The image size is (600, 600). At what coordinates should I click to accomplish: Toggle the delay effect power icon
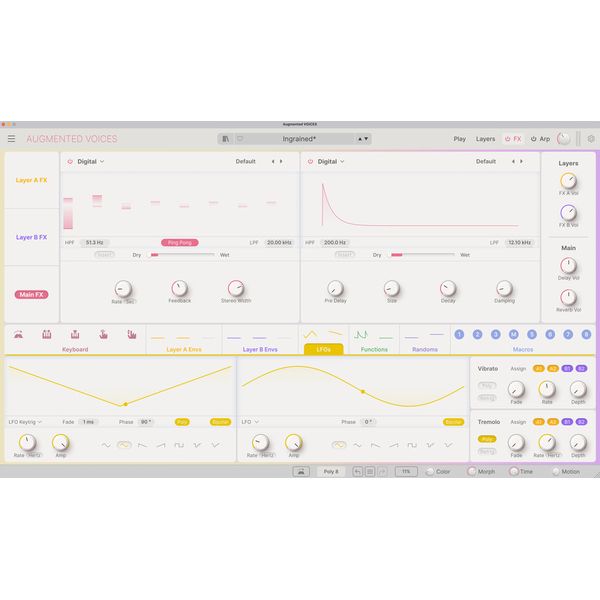(70, 162)
